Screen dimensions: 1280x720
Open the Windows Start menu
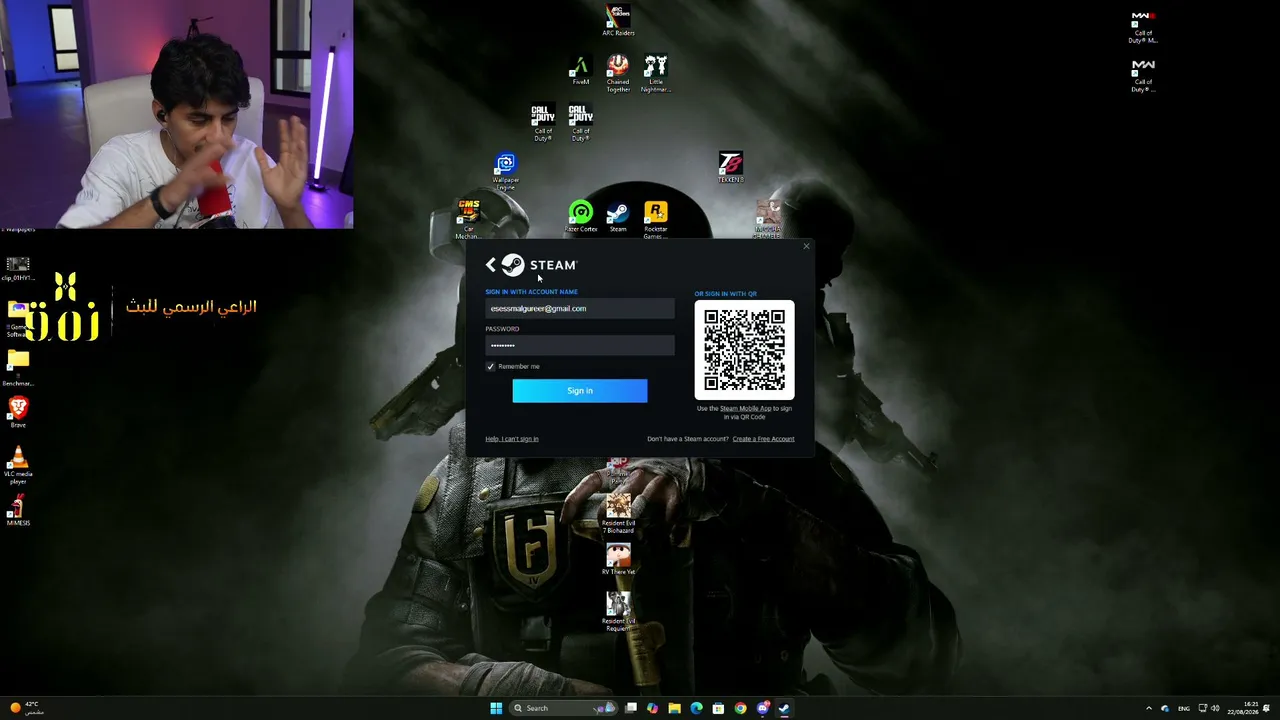[496, 709]
